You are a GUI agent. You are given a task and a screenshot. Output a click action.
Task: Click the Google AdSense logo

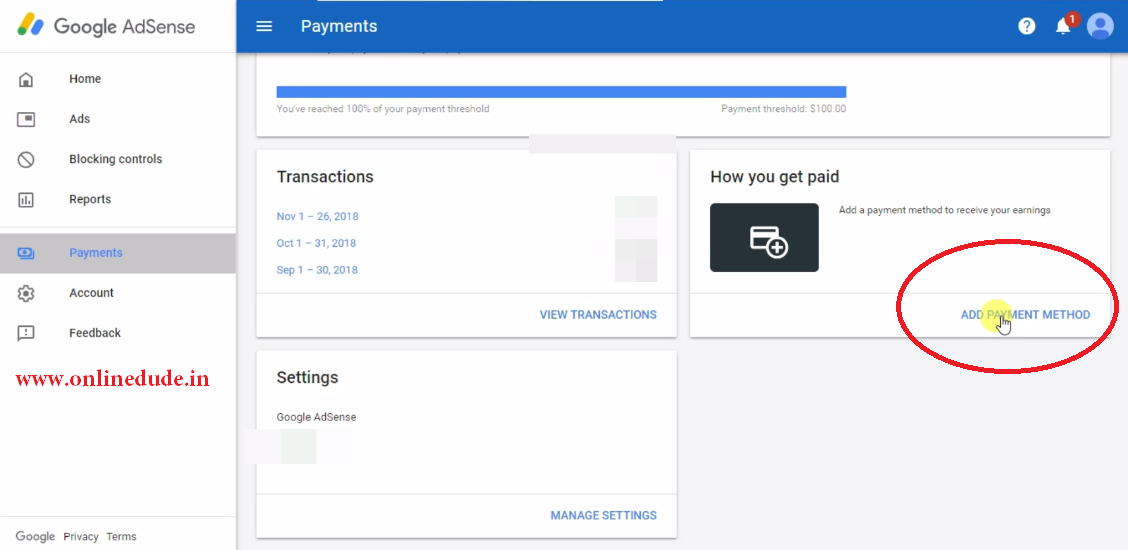point(106,27)
